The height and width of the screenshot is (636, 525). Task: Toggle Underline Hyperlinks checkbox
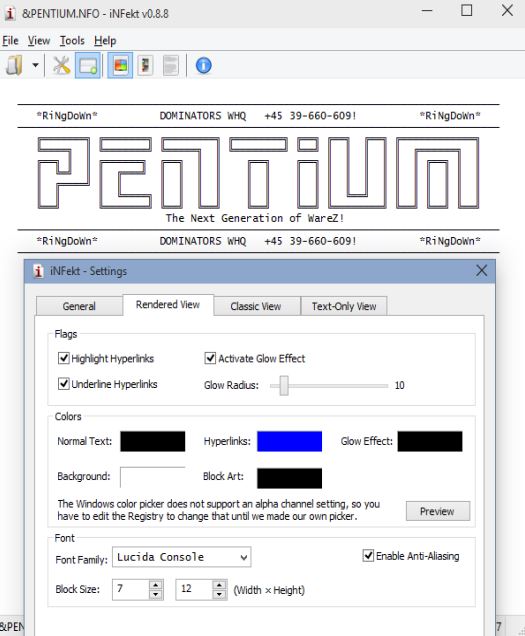pyautogui.click(x=64, y=384)
